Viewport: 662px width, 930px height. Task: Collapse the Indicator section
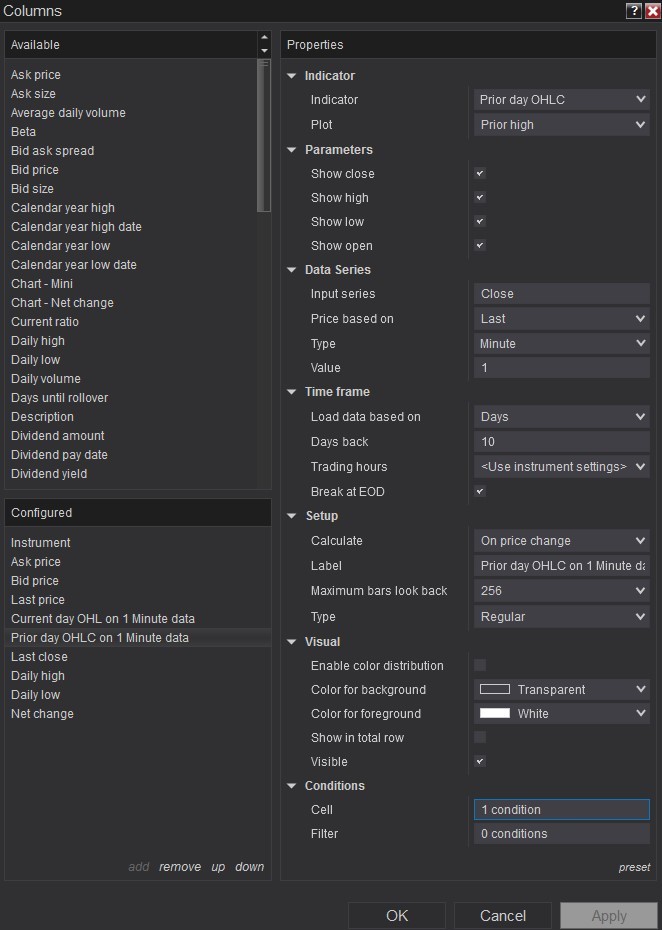click(x=292, y=76)
